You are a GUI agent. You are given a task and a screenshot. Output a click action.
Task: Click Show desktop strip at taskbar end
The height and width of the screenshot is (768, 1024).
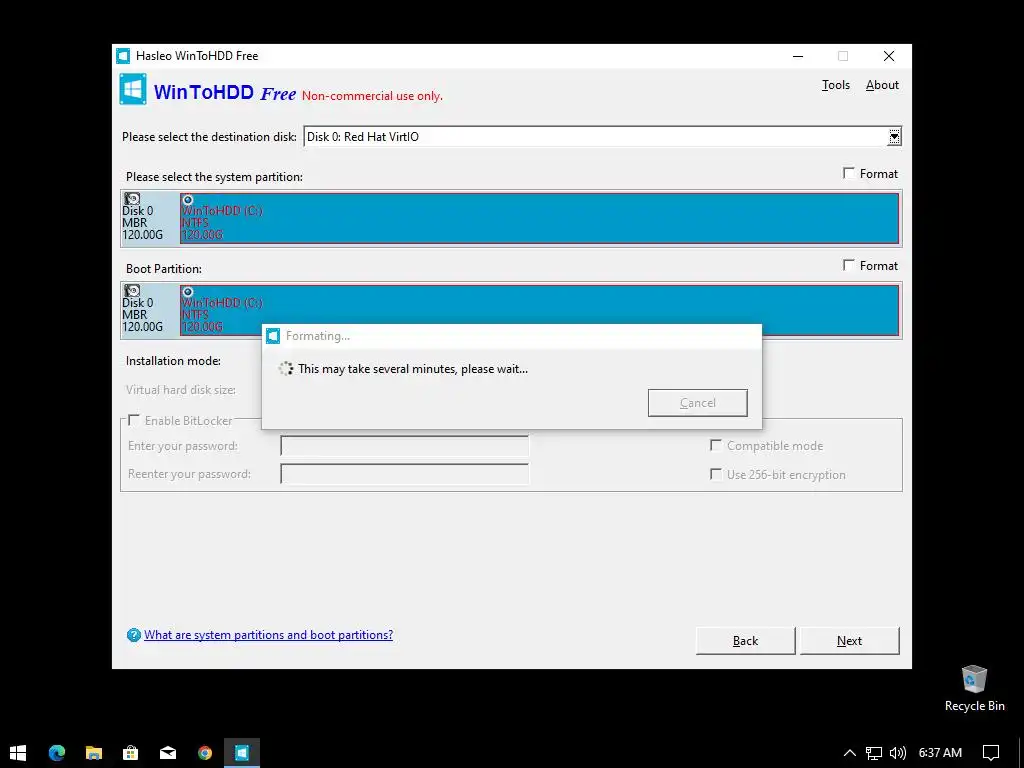pyautogui.click(x=1021, y=753)
